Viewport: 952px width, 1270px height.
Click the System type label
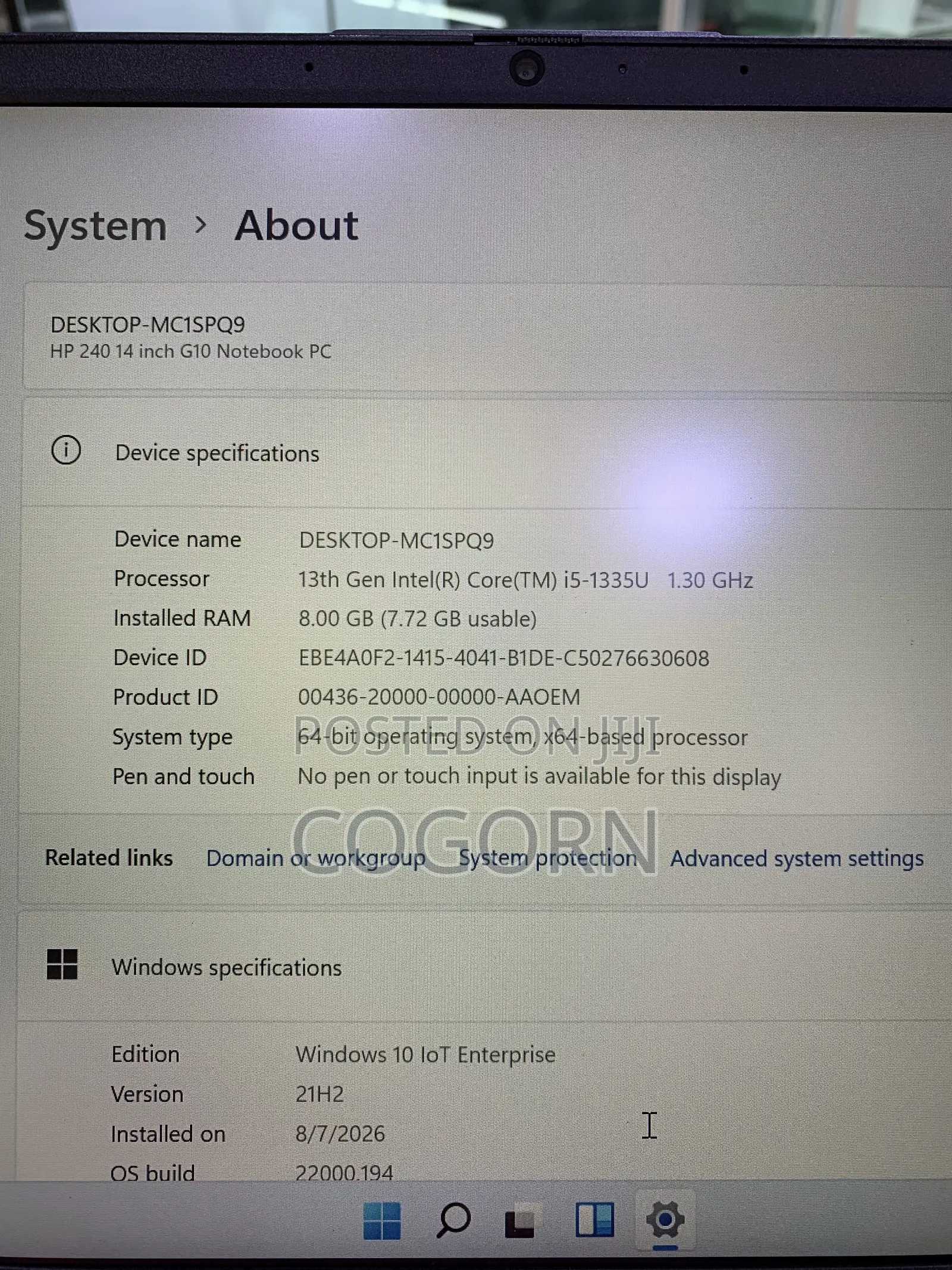point(173,737)
